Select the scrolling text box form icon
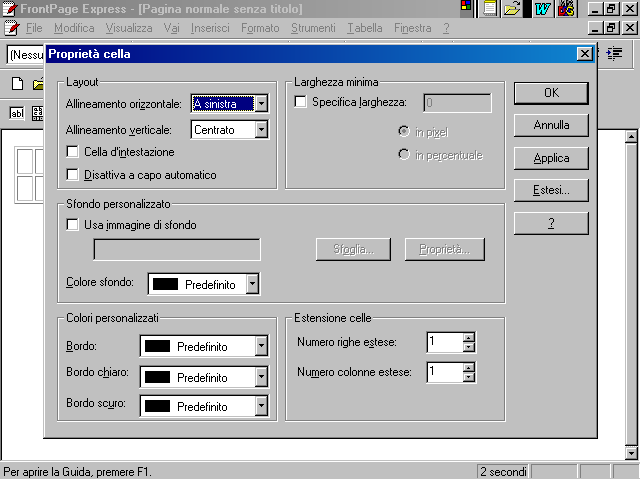Screen dimensions: 640x480 (x=38, y=113)
